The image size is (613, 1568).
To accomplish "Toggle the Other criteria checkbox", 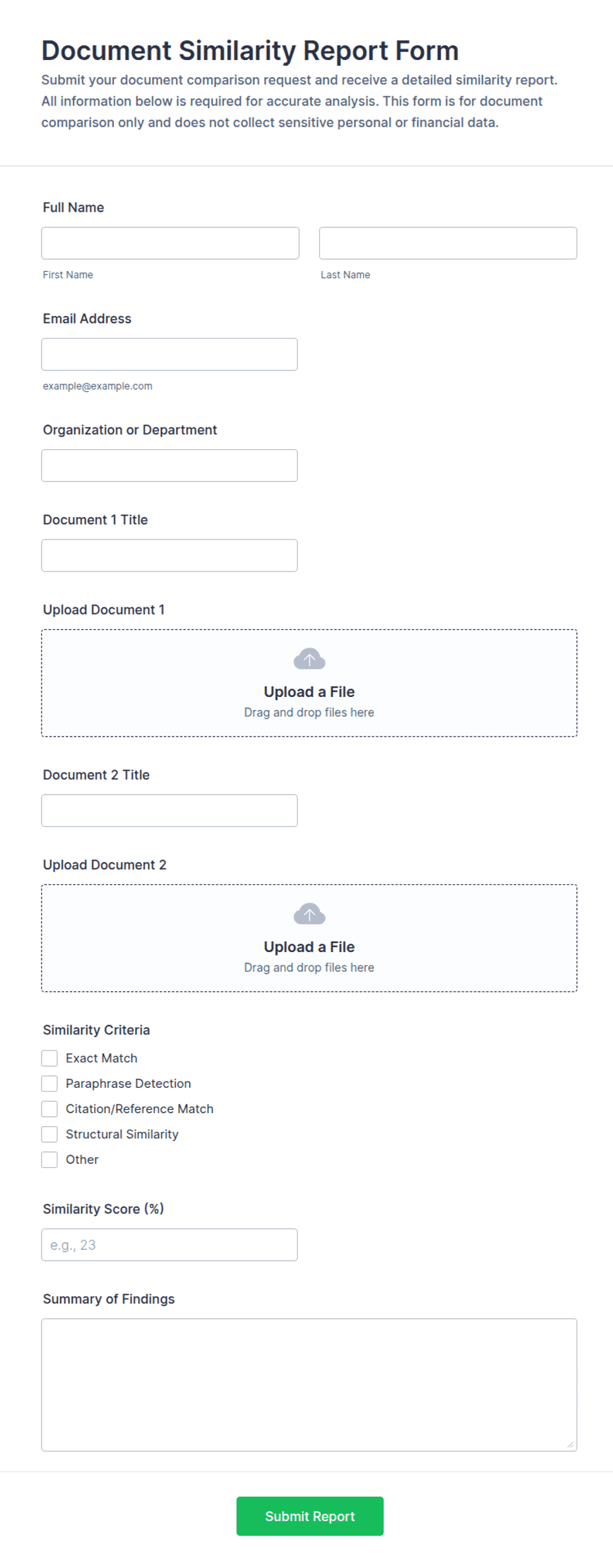I will (x=49, y=1160).
